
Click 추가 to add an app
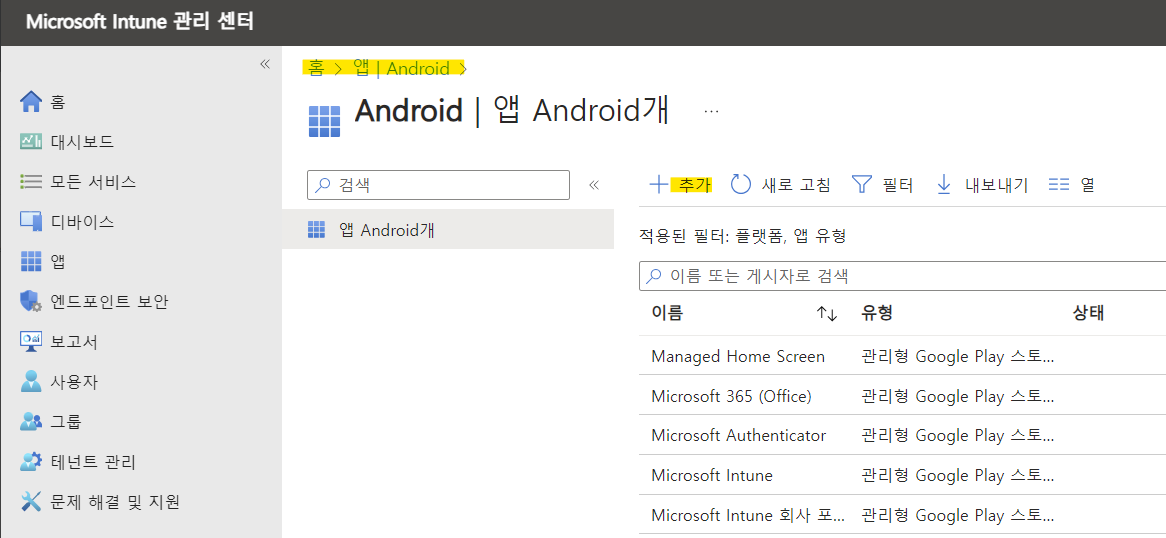coord(680,185)
